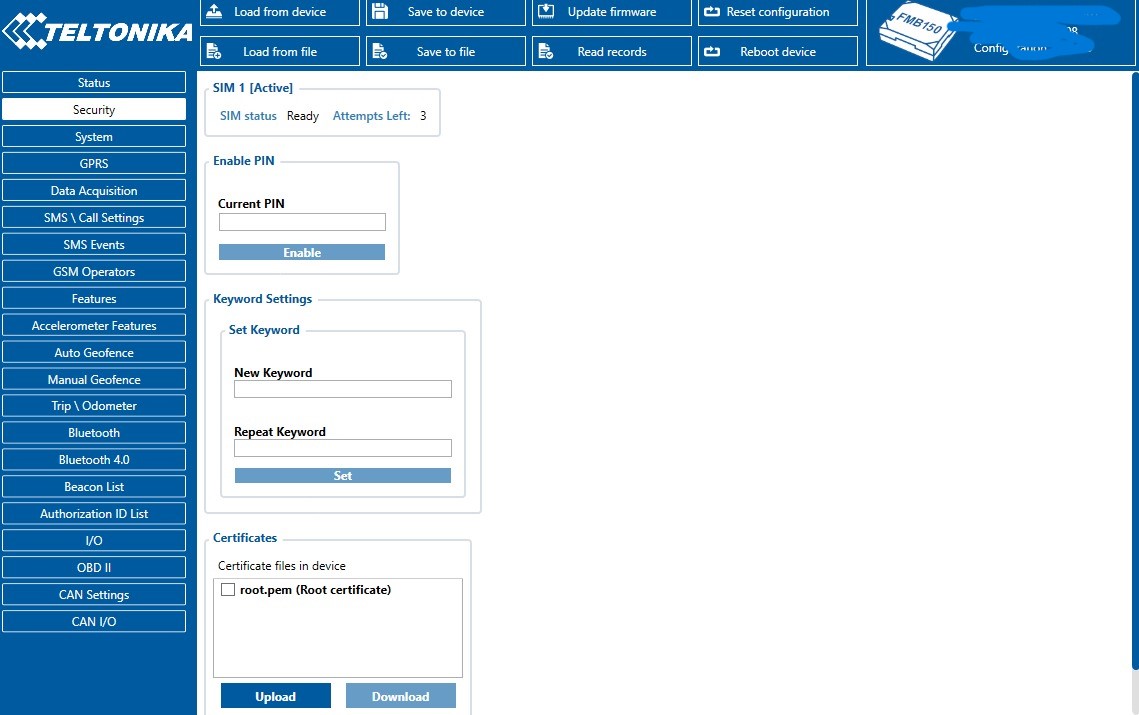Switch to the Bluetooth 4.0 tab

pos(94,460)
